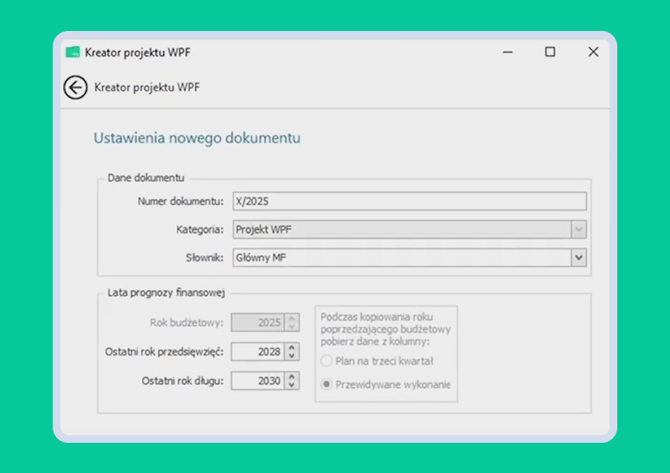This screenshot has width=670, height=473.
Task: Click the 'Główny MF' combo box field
Action: 400,258
